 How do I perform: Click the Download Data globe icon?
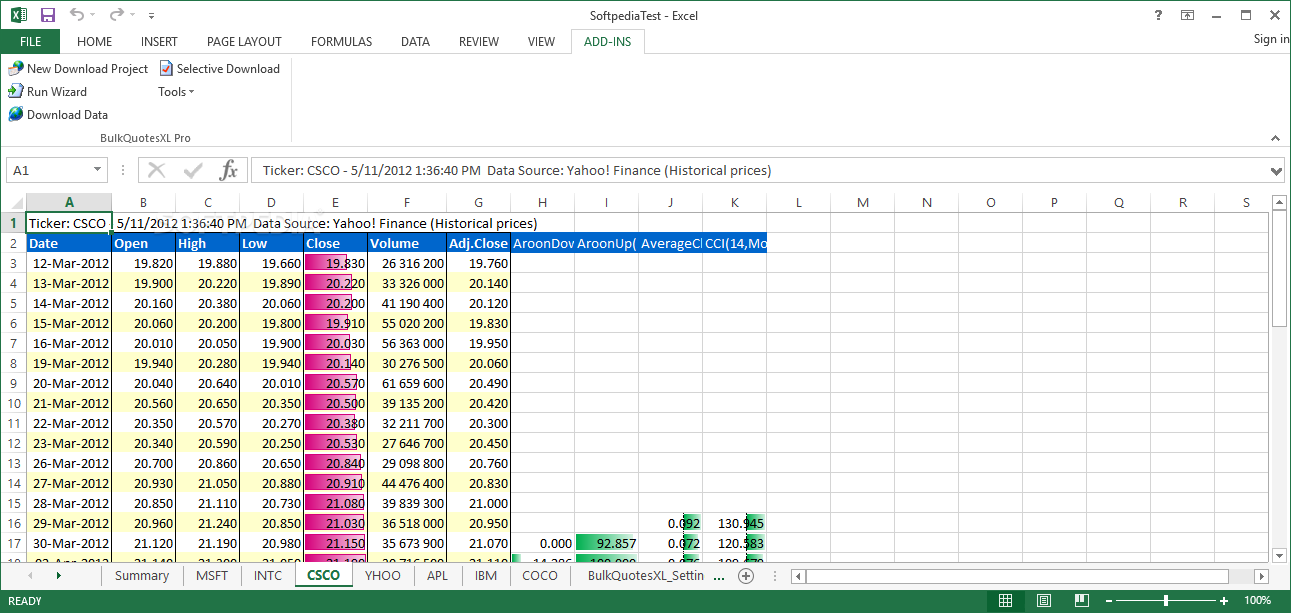click(x=16, y=114)
